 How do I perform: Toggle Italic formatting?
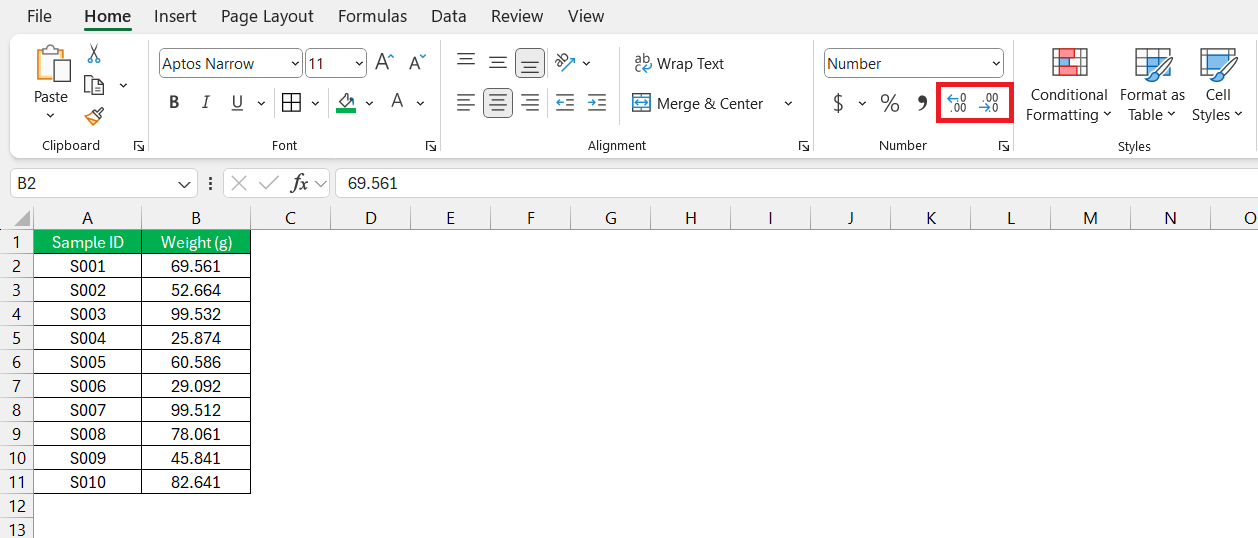point(206,103)
